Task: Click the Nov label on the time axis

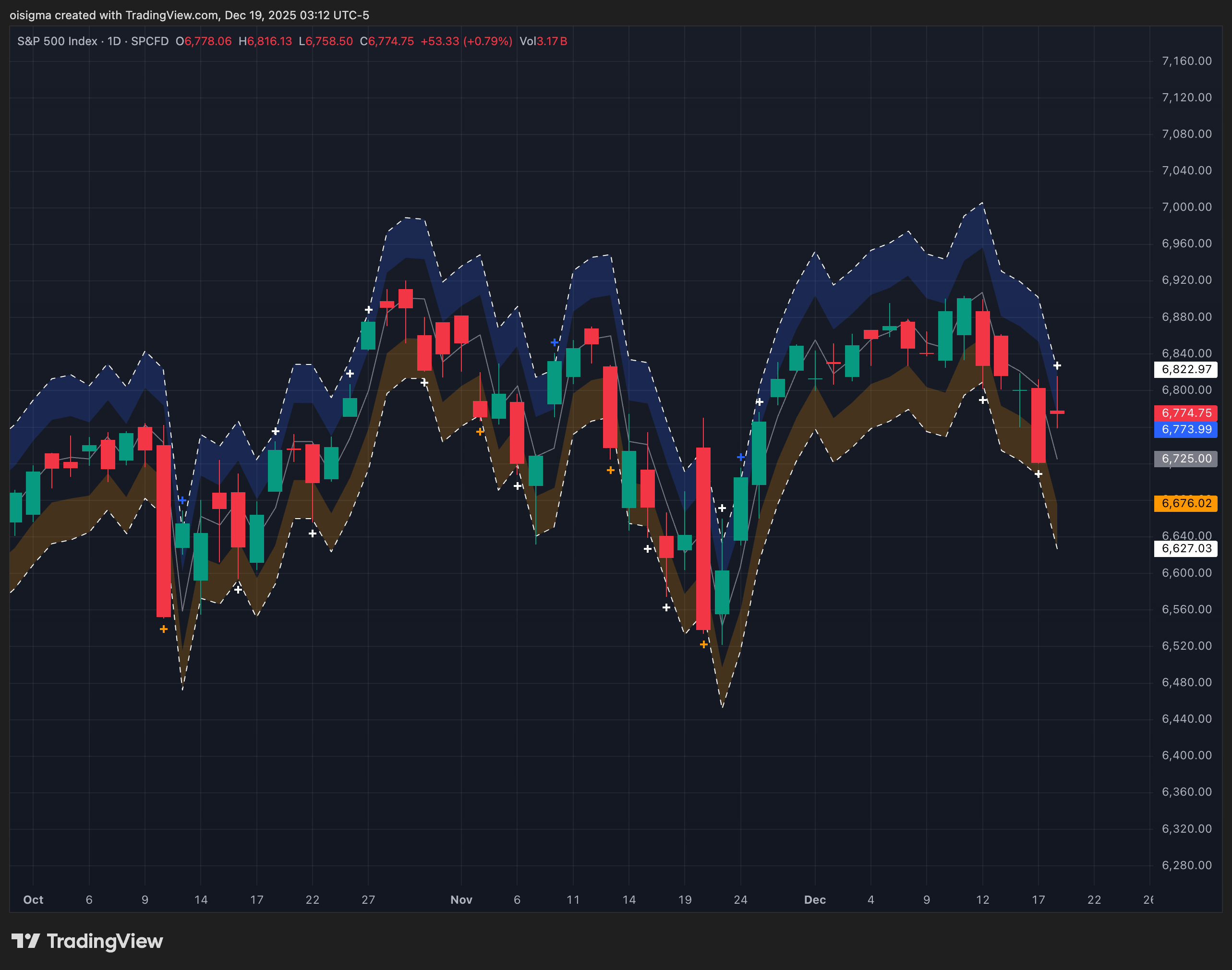Action: tap(461, 899)
